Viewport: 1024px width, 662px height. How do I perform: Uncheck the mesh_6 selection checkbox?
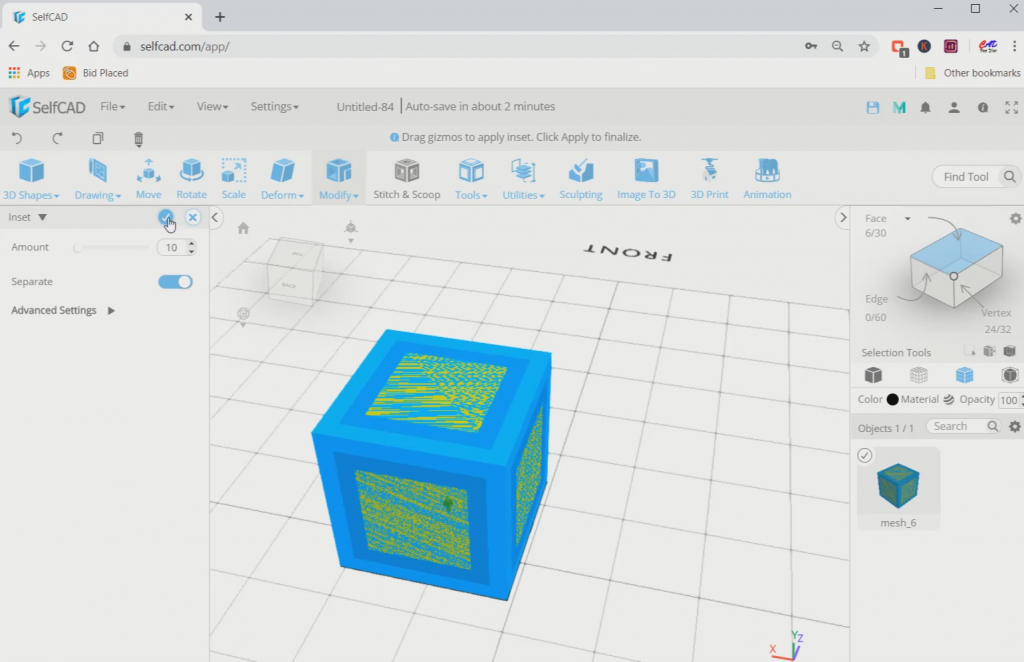point(863,455)
